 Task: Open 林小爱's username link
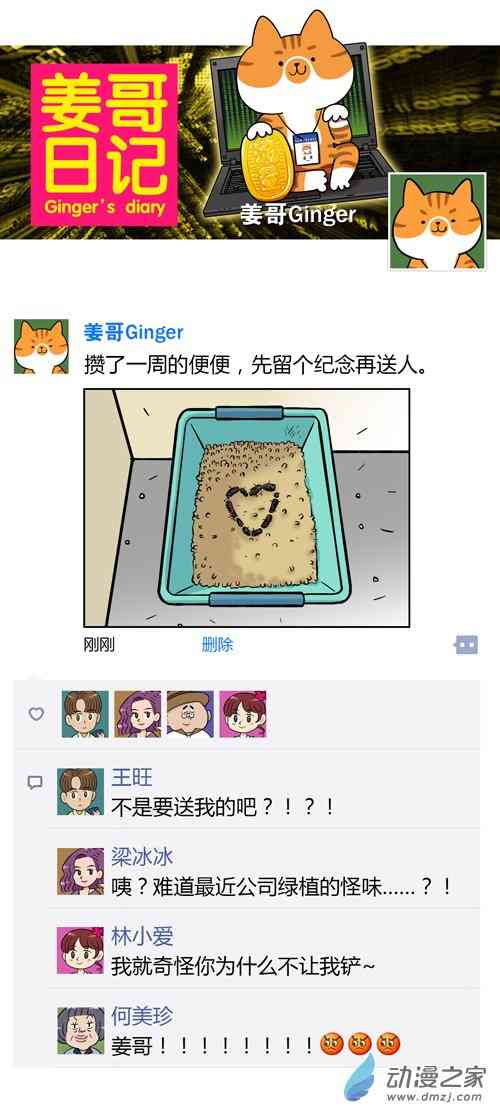click(x=142, y=937)
